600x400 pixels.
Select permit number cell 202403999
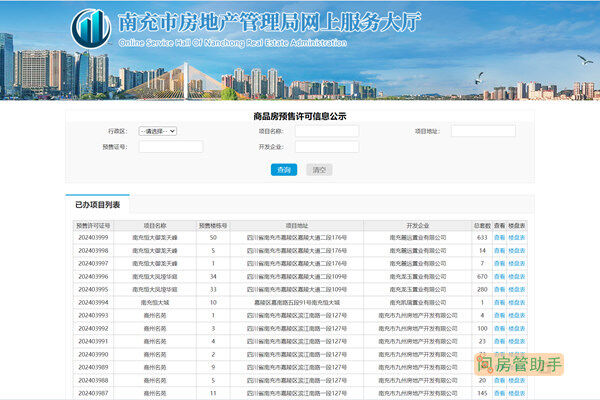click(93, 237)
